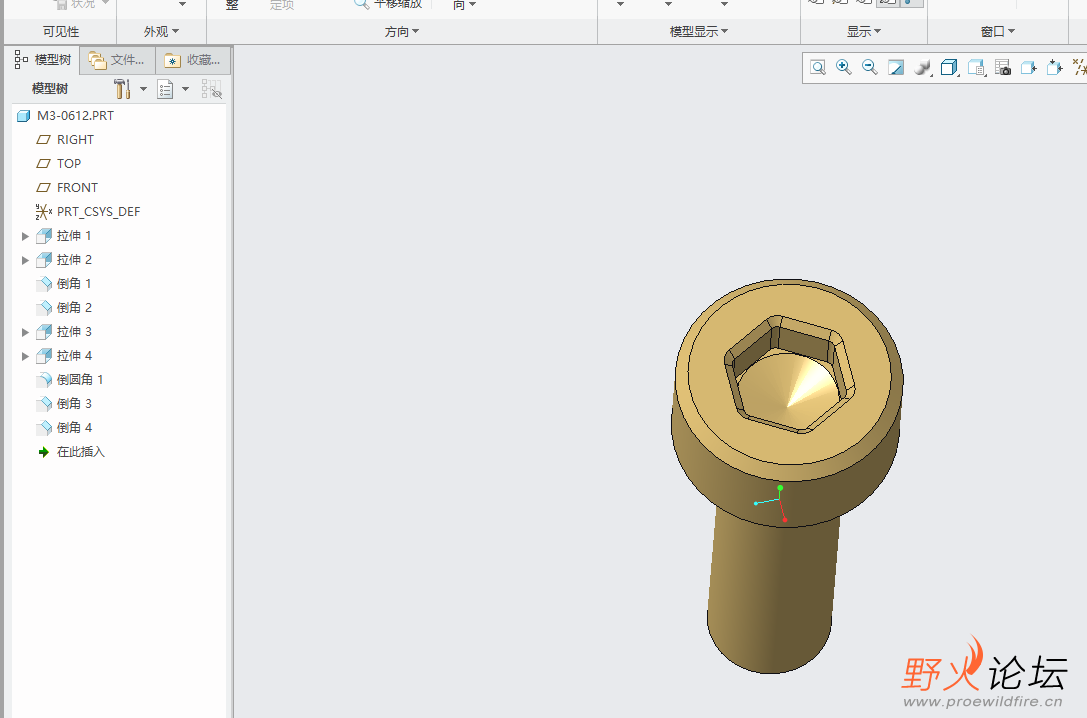Open the 方向 group dropdown
The height and width of the screenshot is (718, 1087).
pos(402,31)
